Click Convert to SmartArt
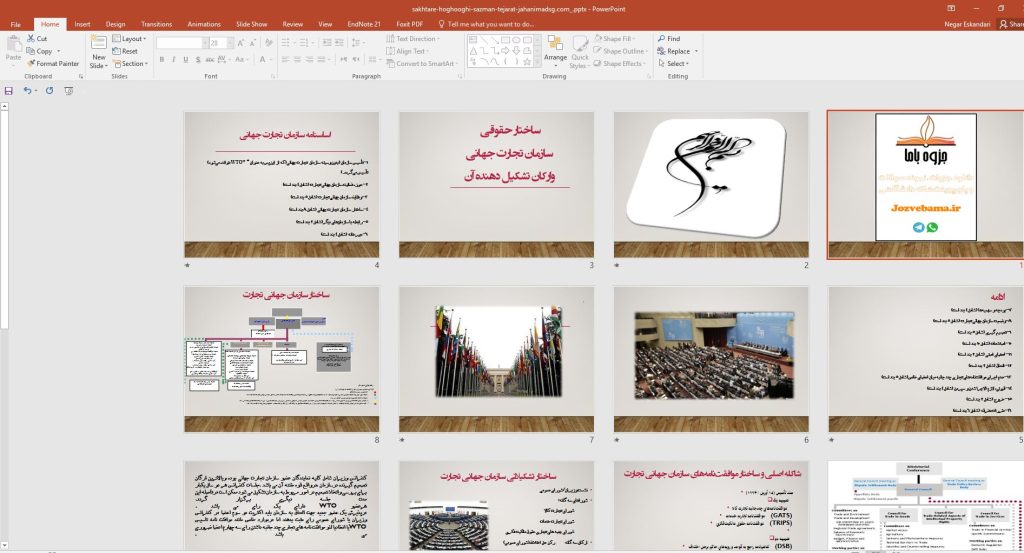The width and height of the screenshot is (1024, 553). (x=423, y=63)
